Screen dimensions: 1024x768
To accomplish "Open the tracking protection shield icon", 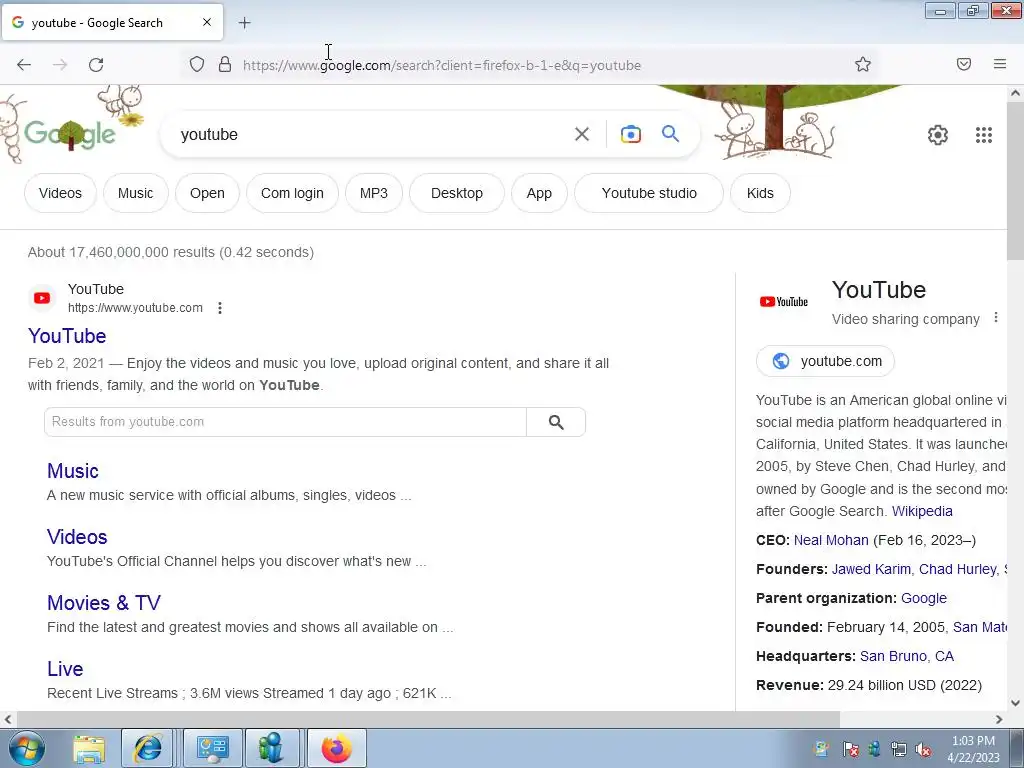I will (197, 64).
